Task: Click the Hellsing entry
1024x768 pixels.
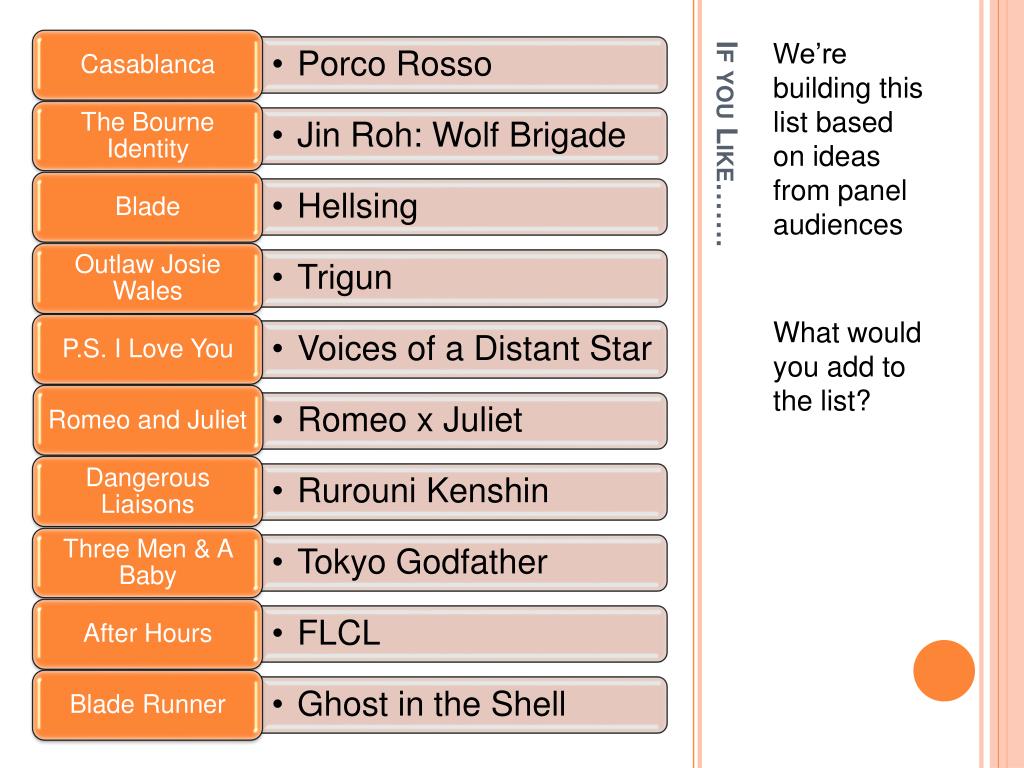Action: click(464, 207)
